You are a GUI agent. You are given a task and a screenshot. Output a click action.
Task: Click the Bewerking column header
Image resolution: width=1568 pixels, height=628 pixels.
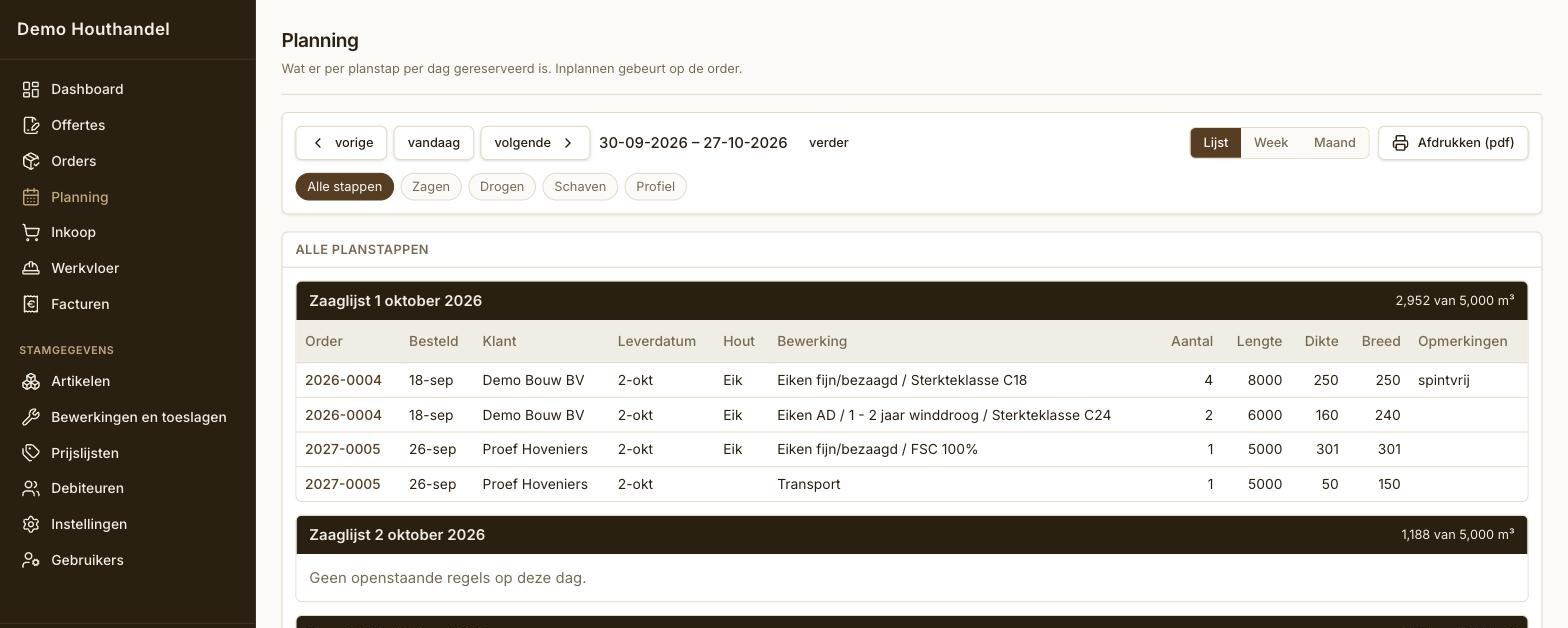[812, 342]
